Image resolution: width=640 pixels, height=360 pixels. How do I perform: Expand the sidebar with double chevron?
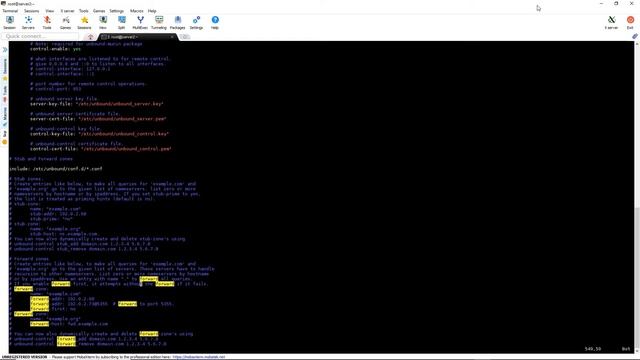[5, 49]
